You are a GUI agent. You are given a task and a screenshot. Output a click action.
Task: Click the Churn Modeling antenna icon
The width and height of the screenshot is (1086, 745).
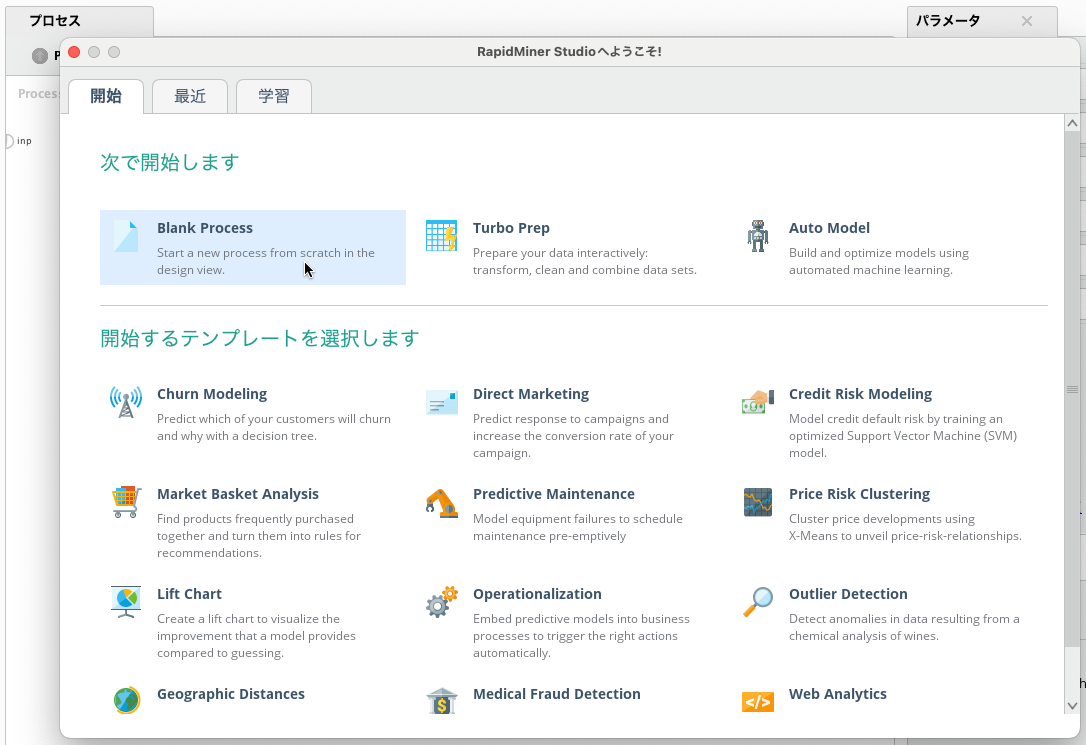126,402
